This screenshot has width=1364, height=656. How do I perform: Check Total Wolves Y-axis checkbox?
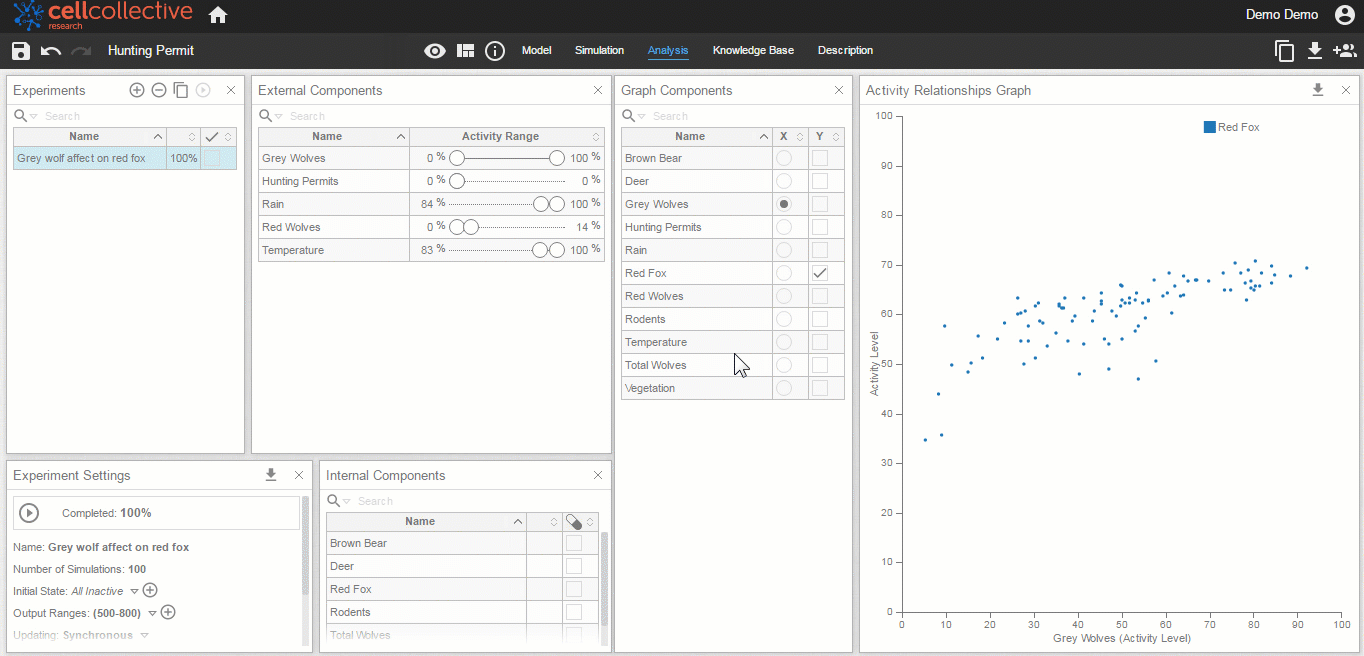[820, 365]
